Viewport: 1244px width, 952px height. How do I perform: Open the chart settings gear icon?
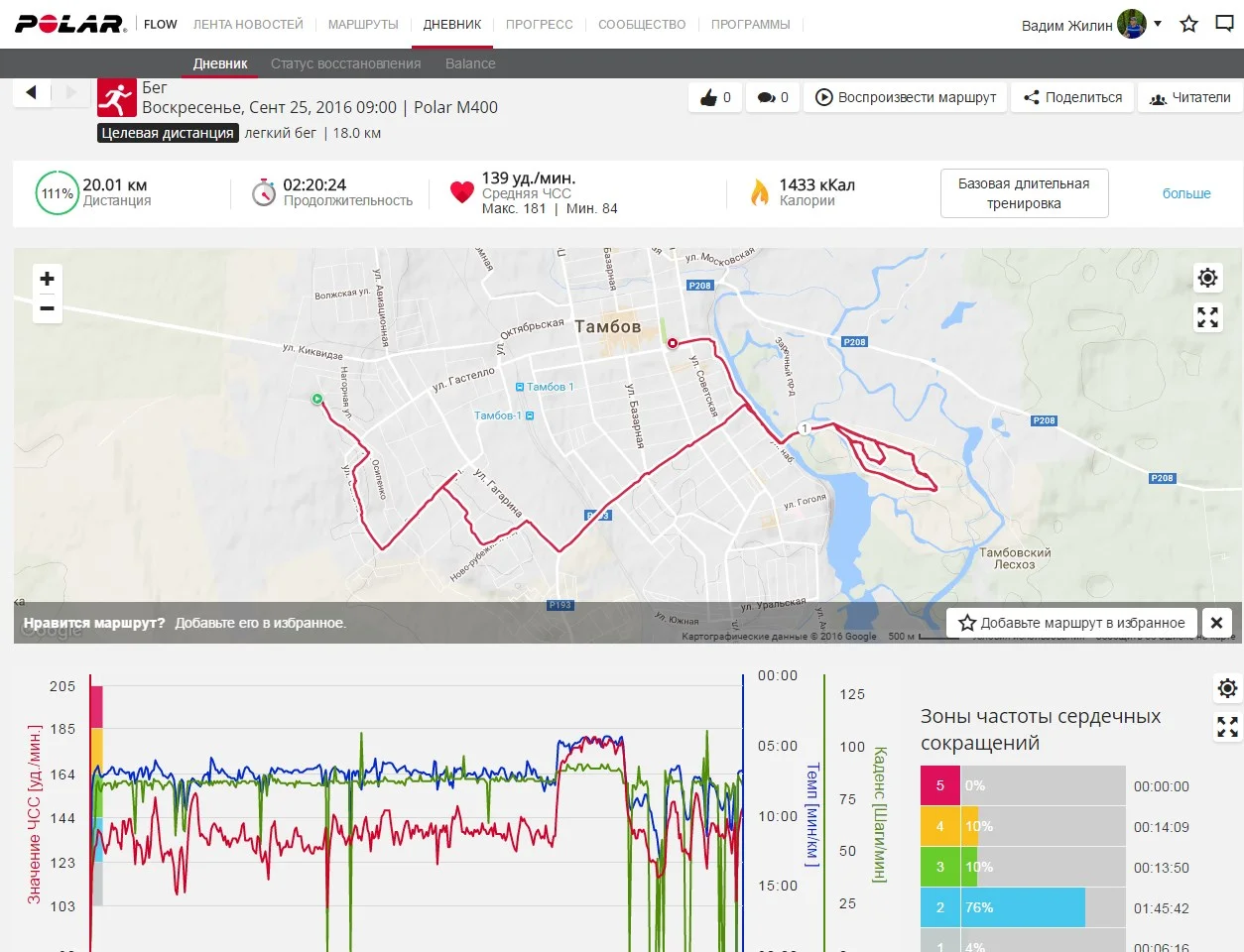[x=1227, y=688]
